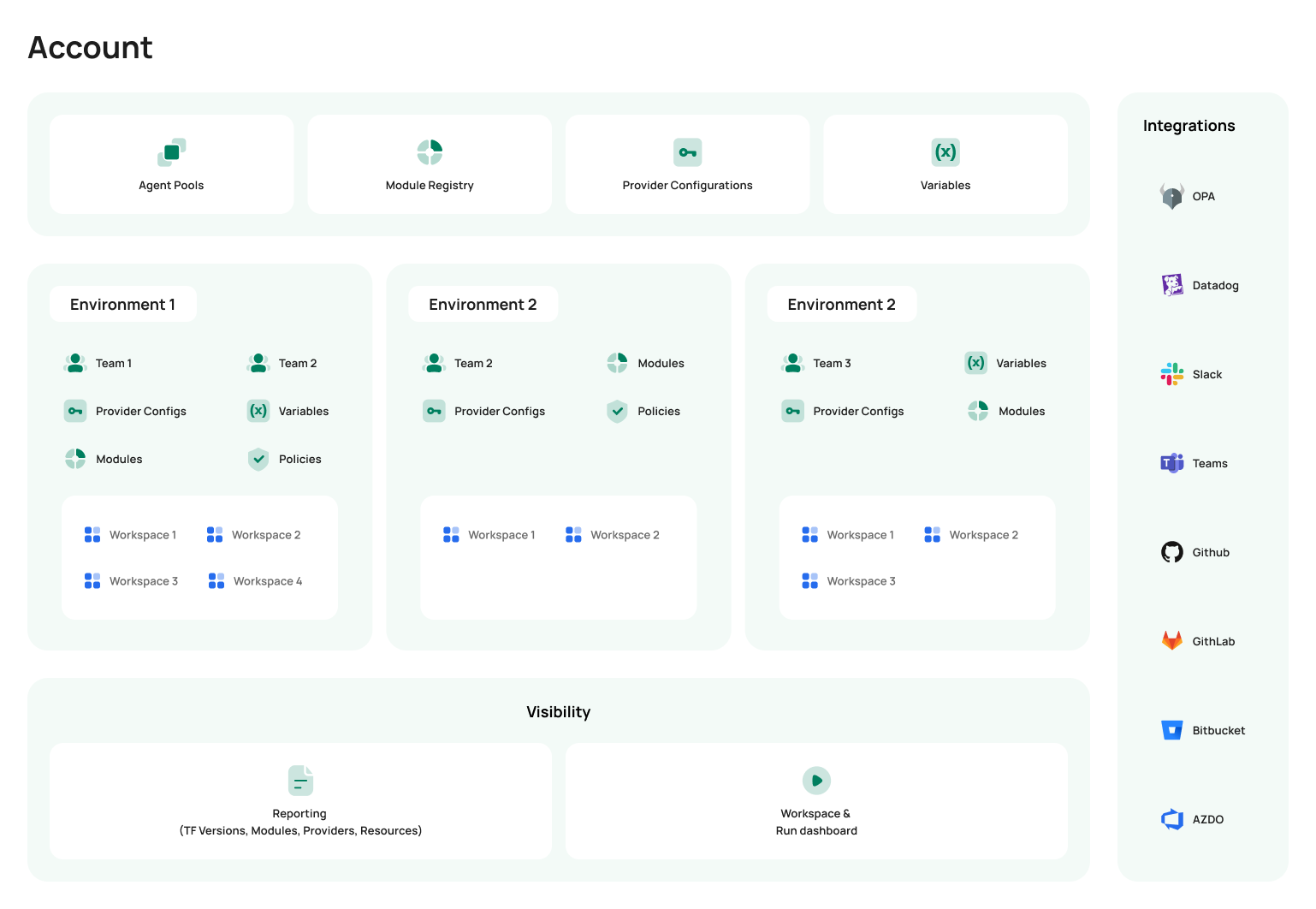Click Environment 2 title above its Team 2
This screenshot has height=909, width=1316.
483,305
